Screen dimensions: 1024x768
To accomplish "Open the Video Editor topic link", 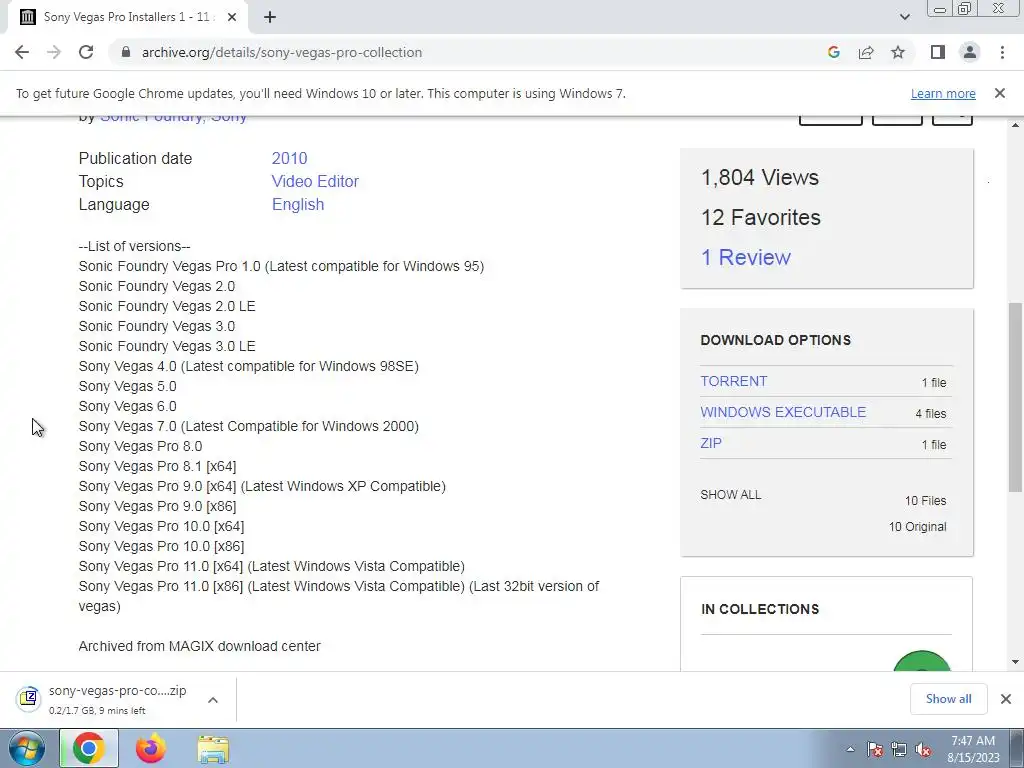I will point(315,181).
